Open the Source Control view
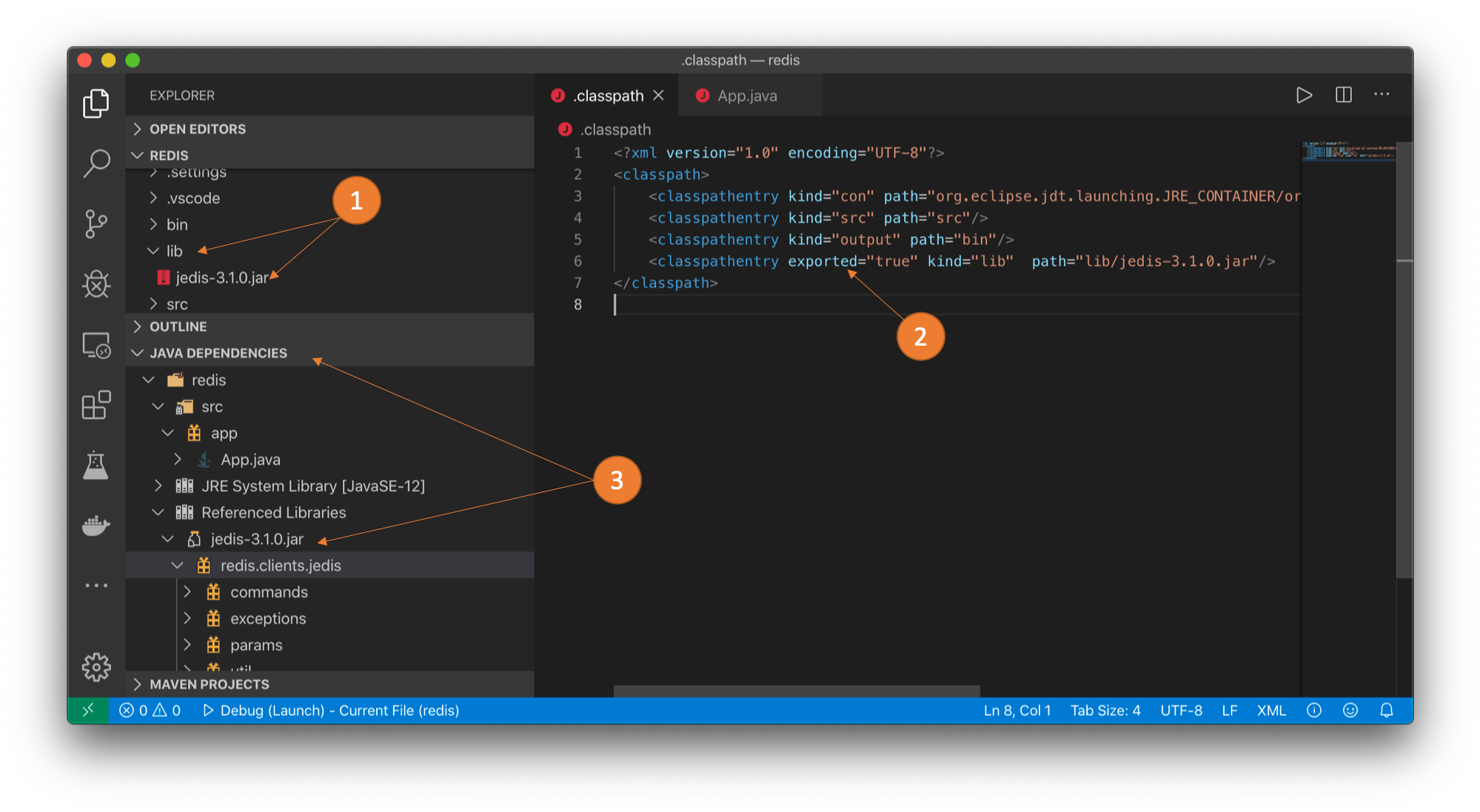 pyautogui.click(x=96, y=224)
